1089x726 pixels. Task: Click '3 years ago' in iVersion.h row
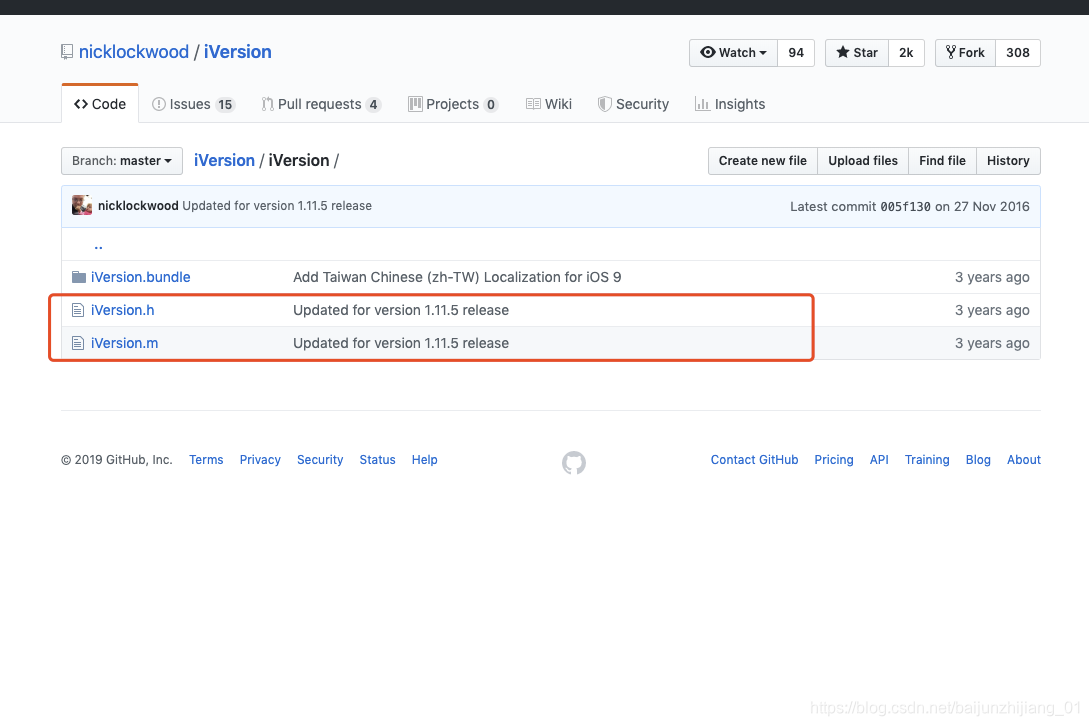992,311
